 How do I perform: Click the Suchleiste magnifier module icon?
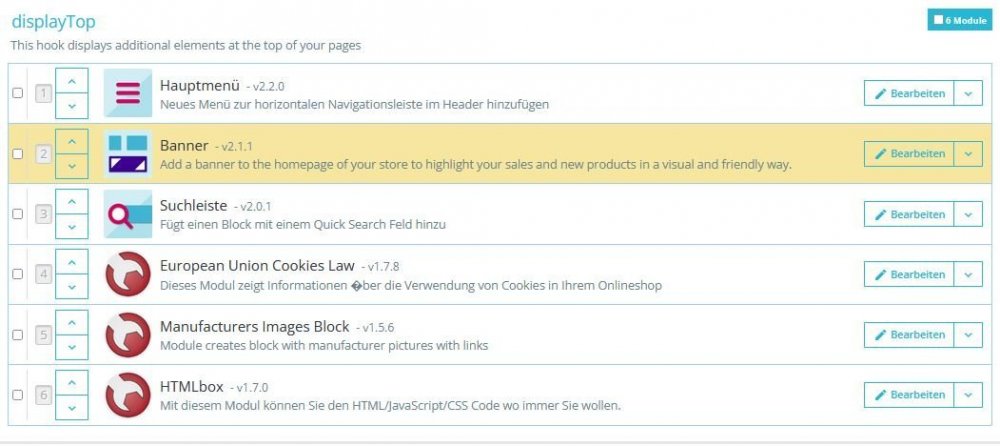click(127, 214)
